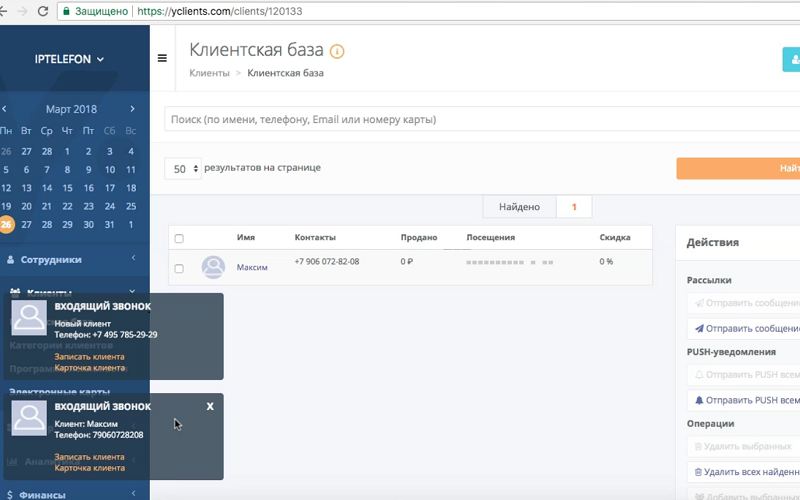The width and height of the screenshot is (800, 500).
Task: Go to previous month in calendar
Action: click(x=4, y=109)
